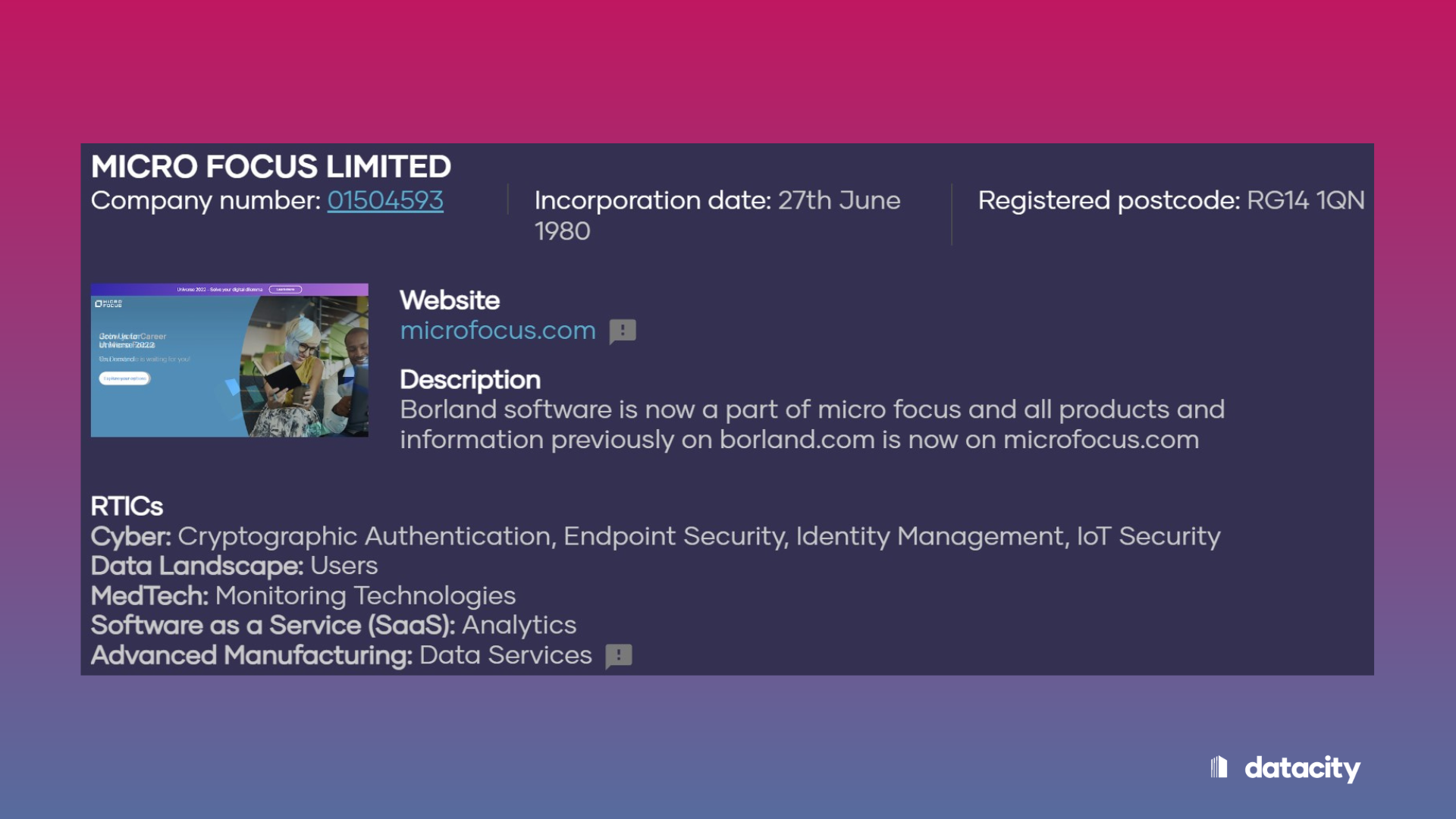Click the MedTech Monitoring Technologies entry

[303, 596]
